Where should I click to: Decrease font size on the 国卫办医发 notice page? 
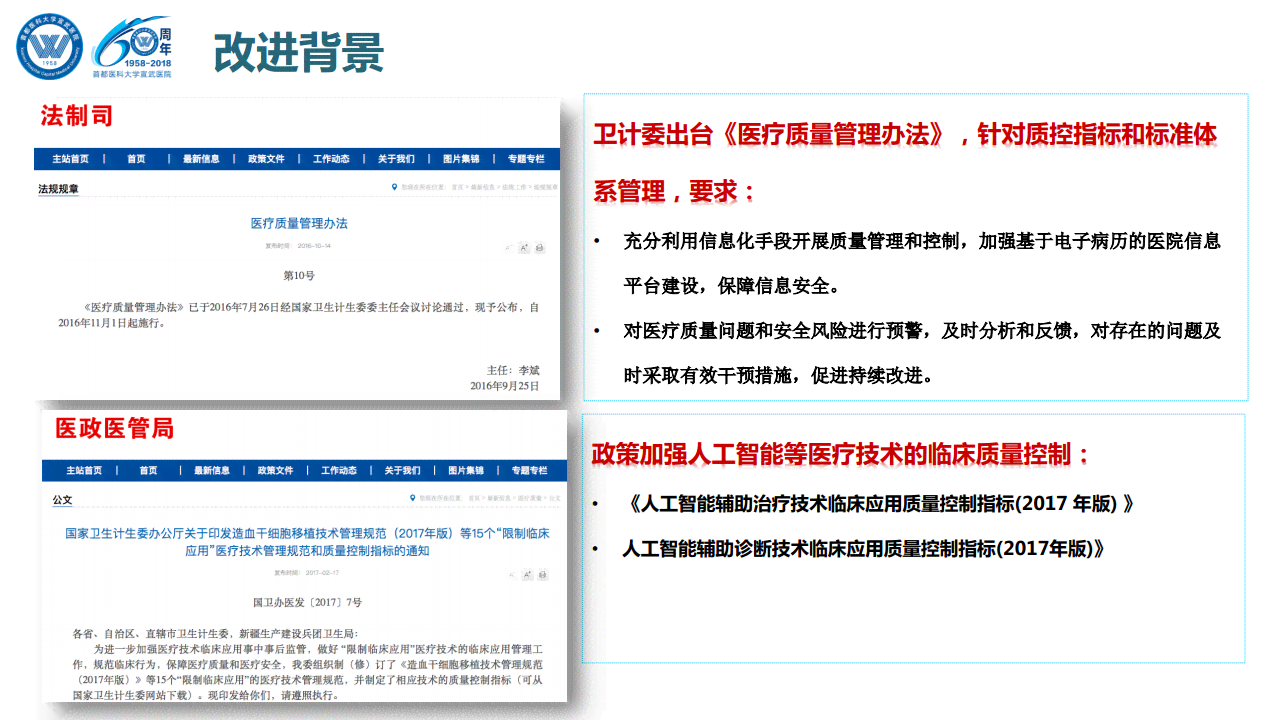click(511, 575)
